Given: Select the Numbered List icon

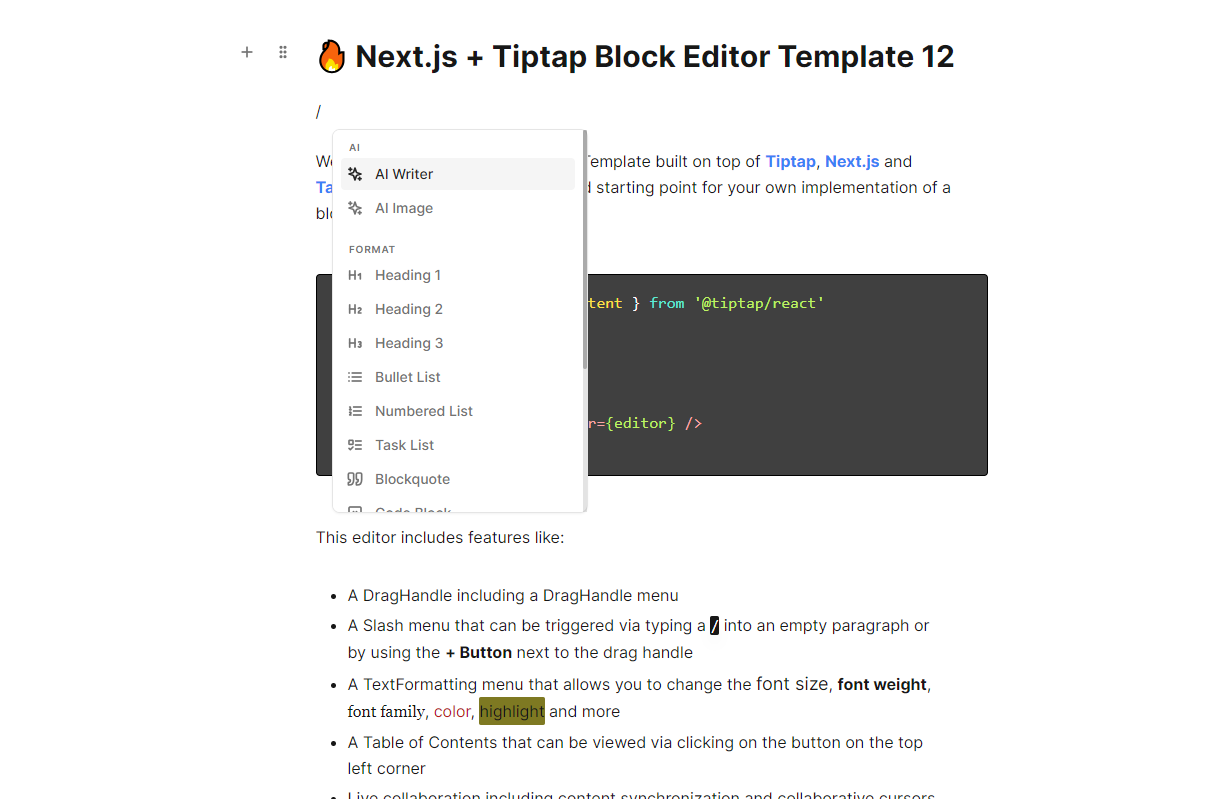Looking at the screenshot, I should click(x=355, y=411).
